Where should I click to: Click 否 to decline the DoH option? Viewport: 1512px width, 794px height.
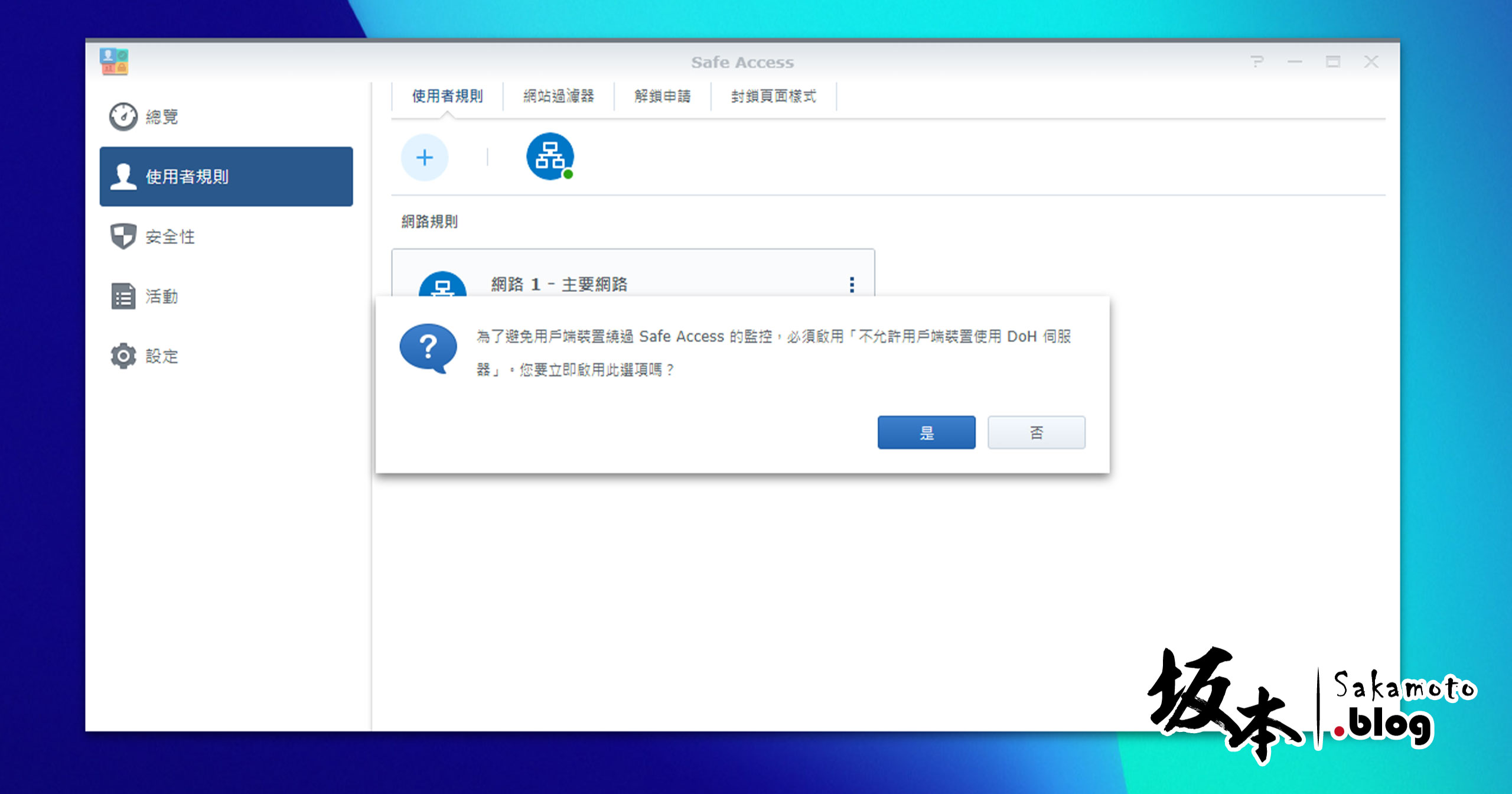(1036, 432)
